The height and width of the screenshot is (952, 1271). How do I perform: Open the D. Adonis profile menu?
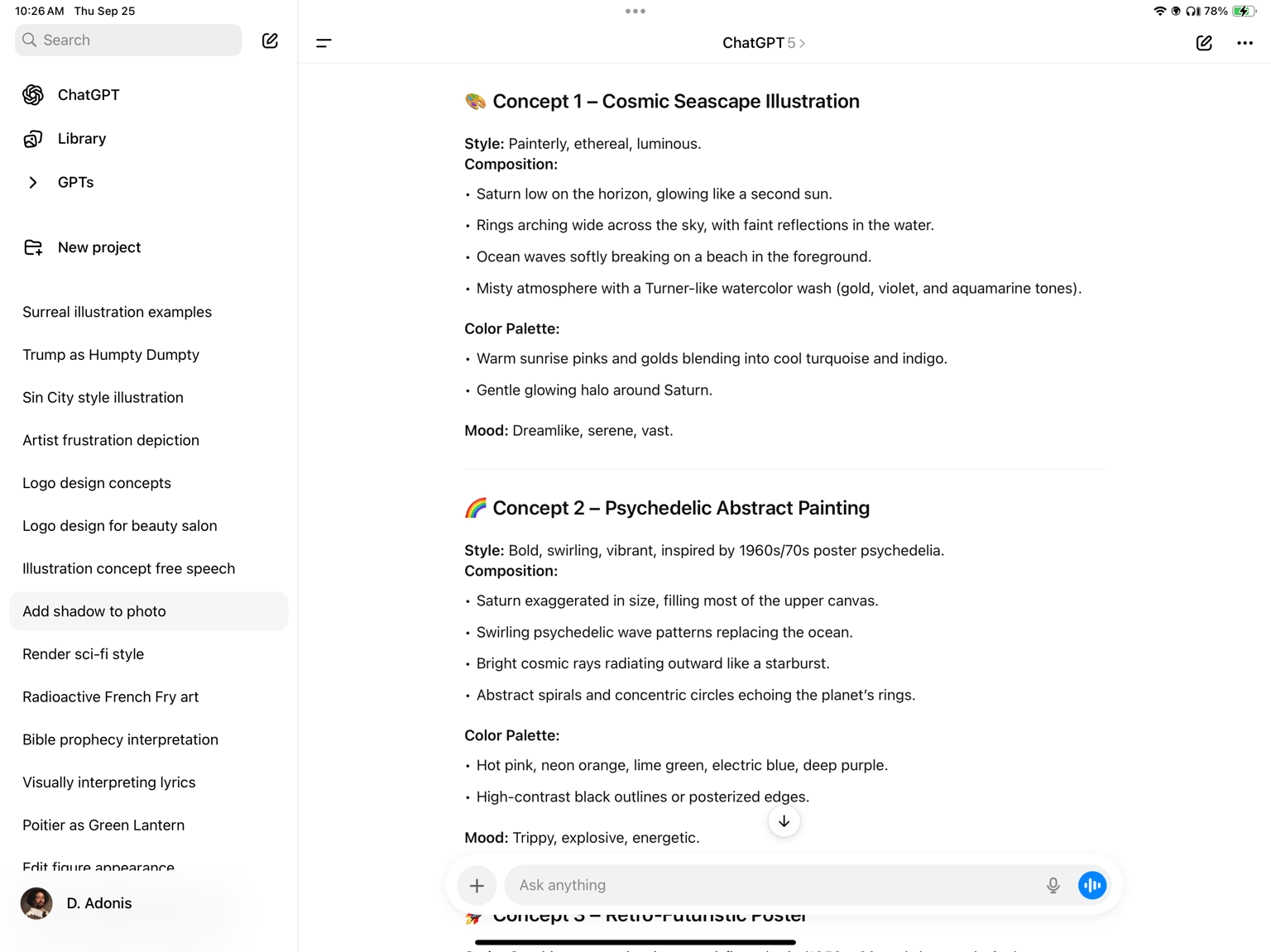pos(77,903)
